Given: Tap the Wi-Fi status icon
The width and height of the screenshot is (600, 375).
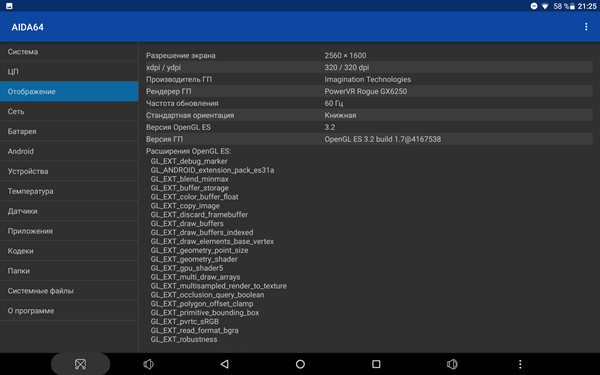Looking at the screenshot, I should pyautogui.click(x=545, y=6).
